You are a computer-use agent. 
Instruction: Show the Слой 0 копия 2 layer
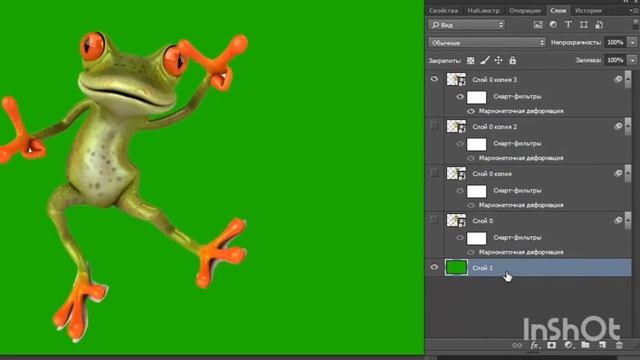pyautogui.click(x=434, y=126)
